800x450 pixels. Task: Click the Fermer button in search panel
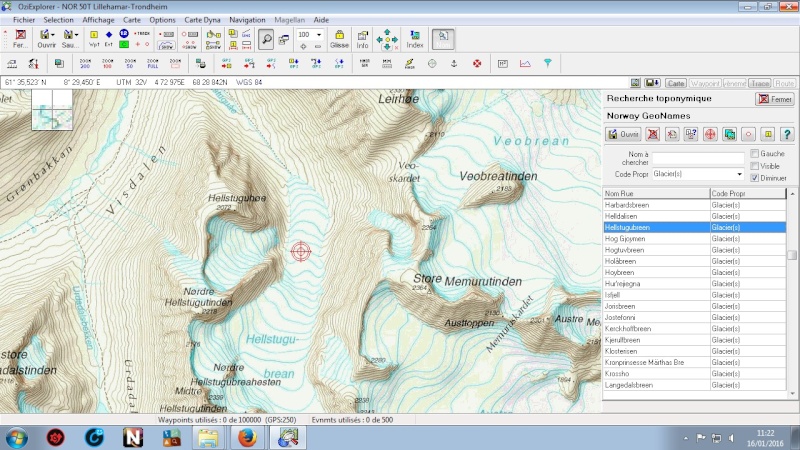click(774, 99)
